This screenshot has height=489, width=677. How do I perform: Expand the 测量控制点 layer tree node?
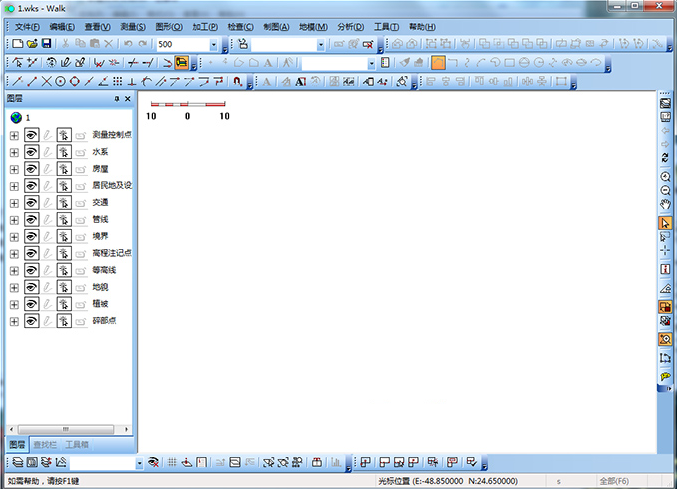pos(14,136)
